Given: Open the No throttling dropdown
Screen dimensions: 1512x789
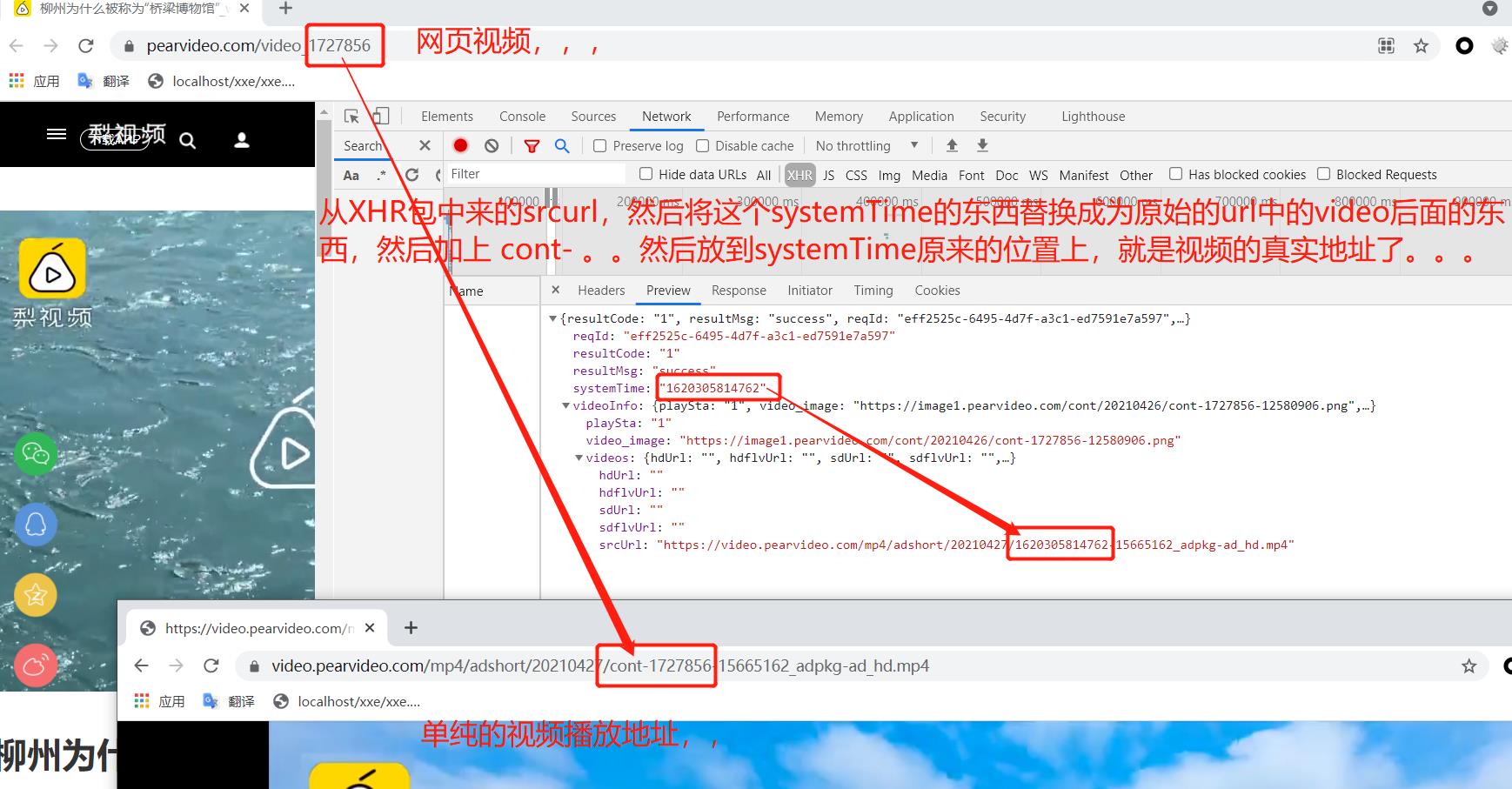Looking at the screenshot, I should [866, 145].
